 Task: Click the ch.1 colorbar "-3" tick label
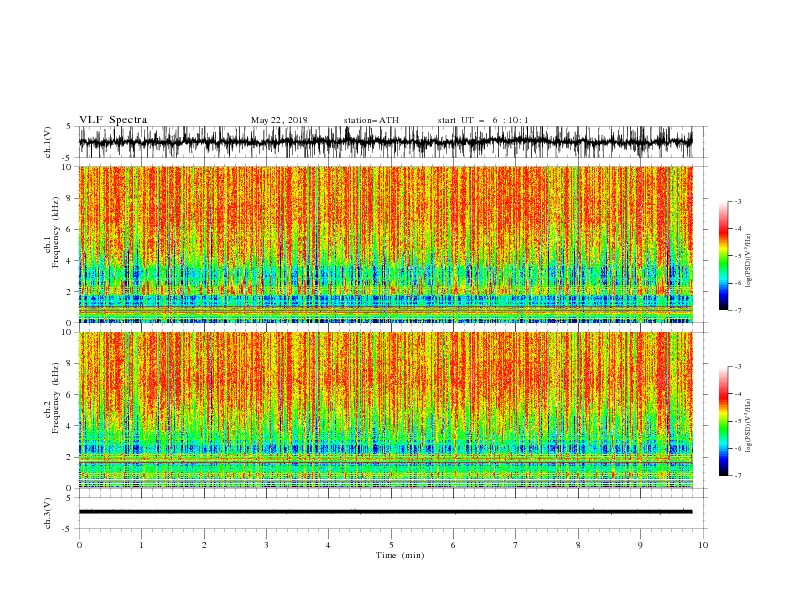click(738, 201)
